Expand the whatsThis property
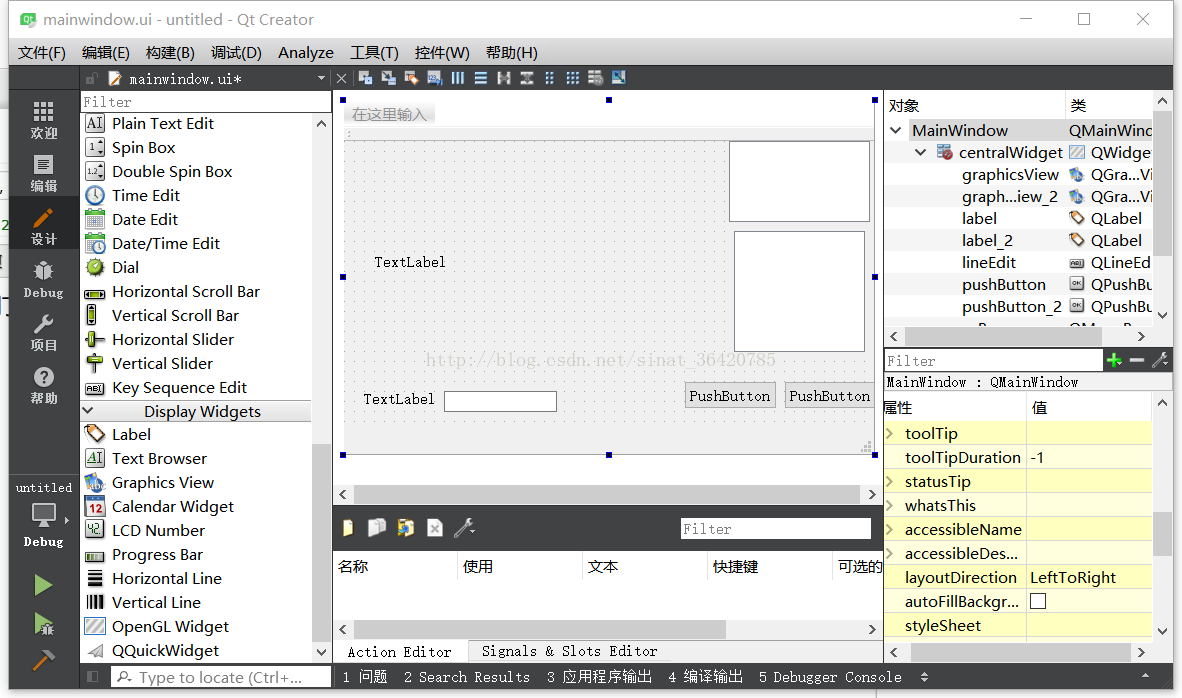The image size is (1182, 698). 890,505
